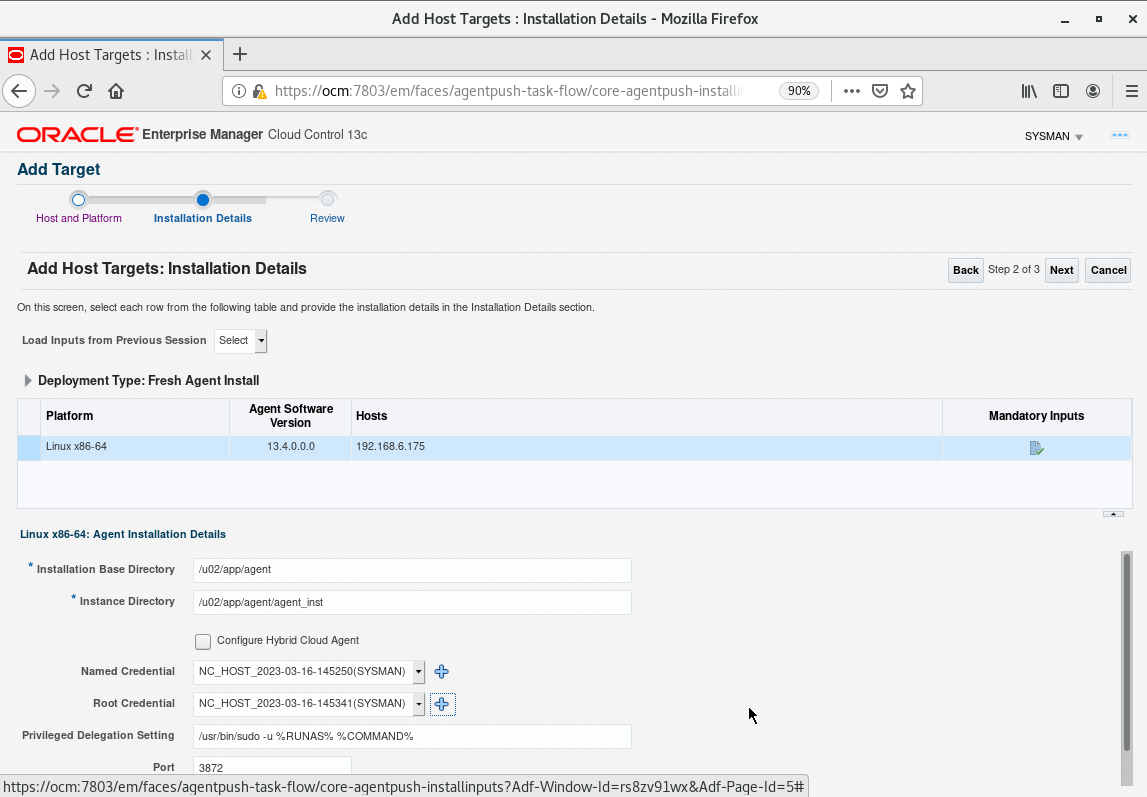Go back with Firefox back arrow
This screenshot has width=1147, height=797.
[19, 91]
